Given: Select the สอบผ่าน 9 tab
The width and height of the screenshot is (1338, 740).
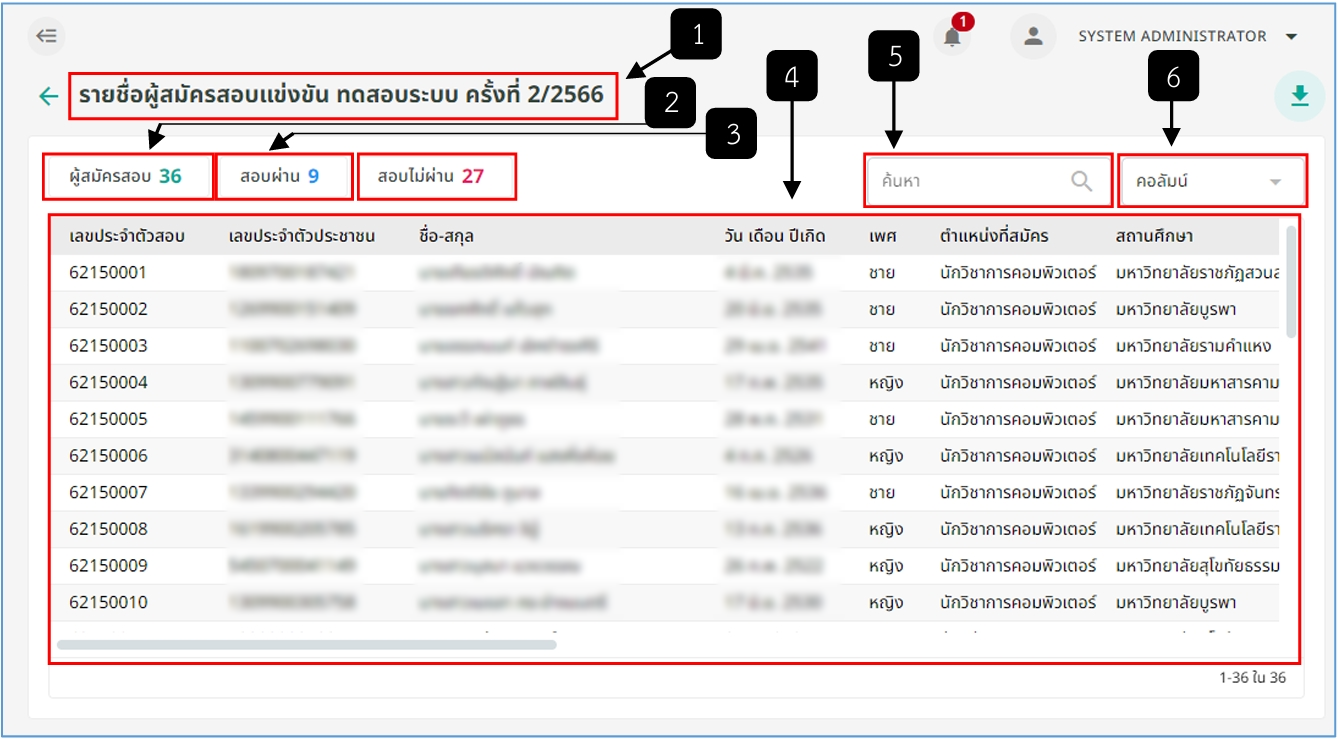Looking at the screenshot, I should coord(284,177).
